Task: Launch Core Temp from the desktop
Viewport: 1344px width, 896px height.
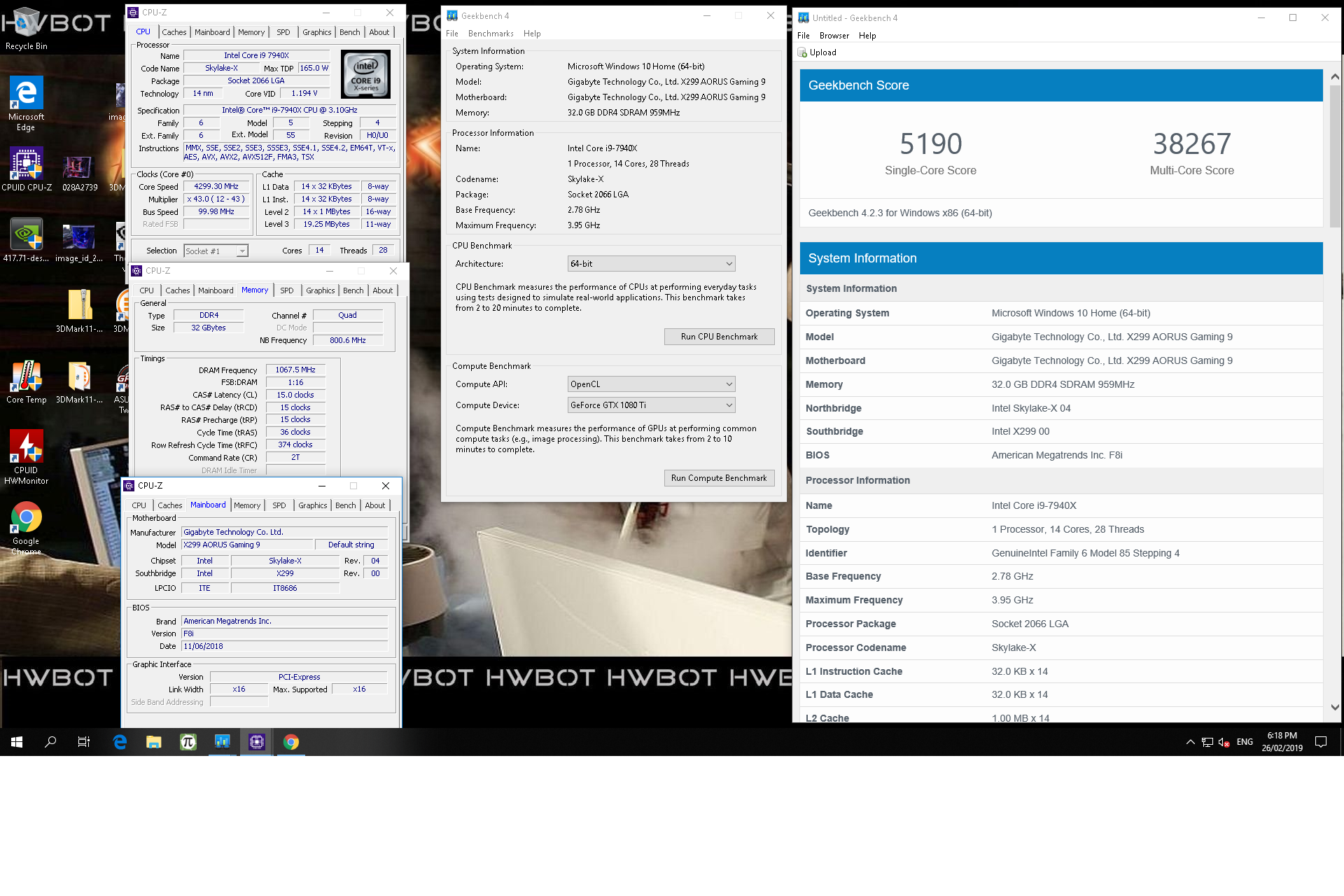Action: [x=27, y=382]
